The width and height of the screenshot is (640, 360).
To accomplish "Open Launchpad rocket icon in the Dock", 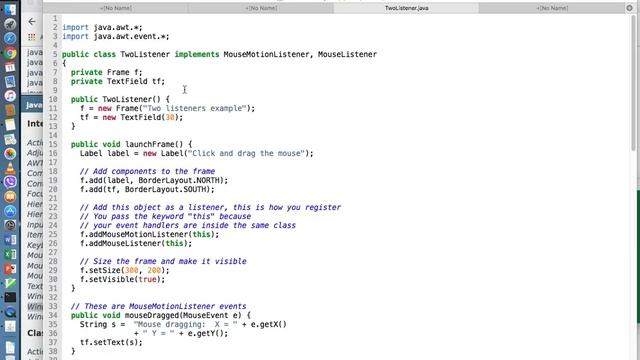I will pos(10,24).
